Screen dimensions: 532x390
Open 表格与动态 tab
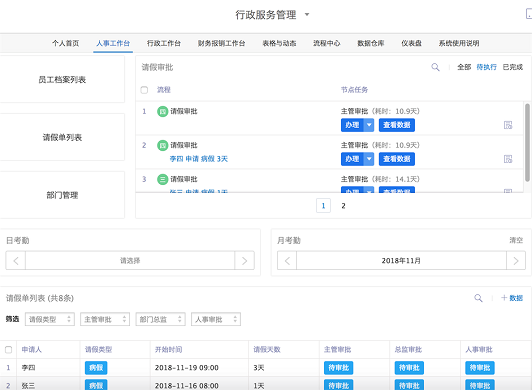point(279,43)
